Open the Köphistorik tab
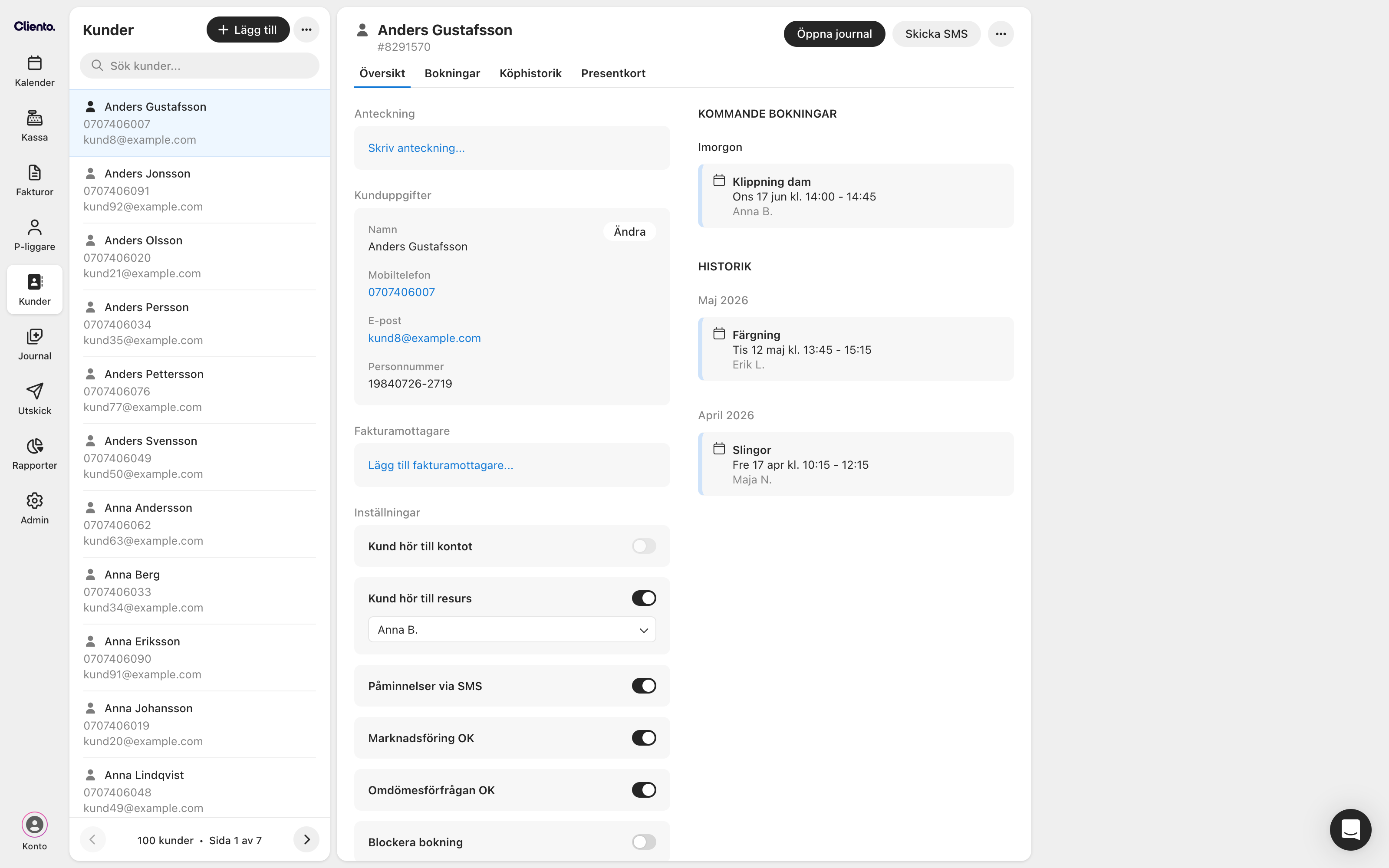1389x868 pixels. pyautogui.click(x=530, y=73)
